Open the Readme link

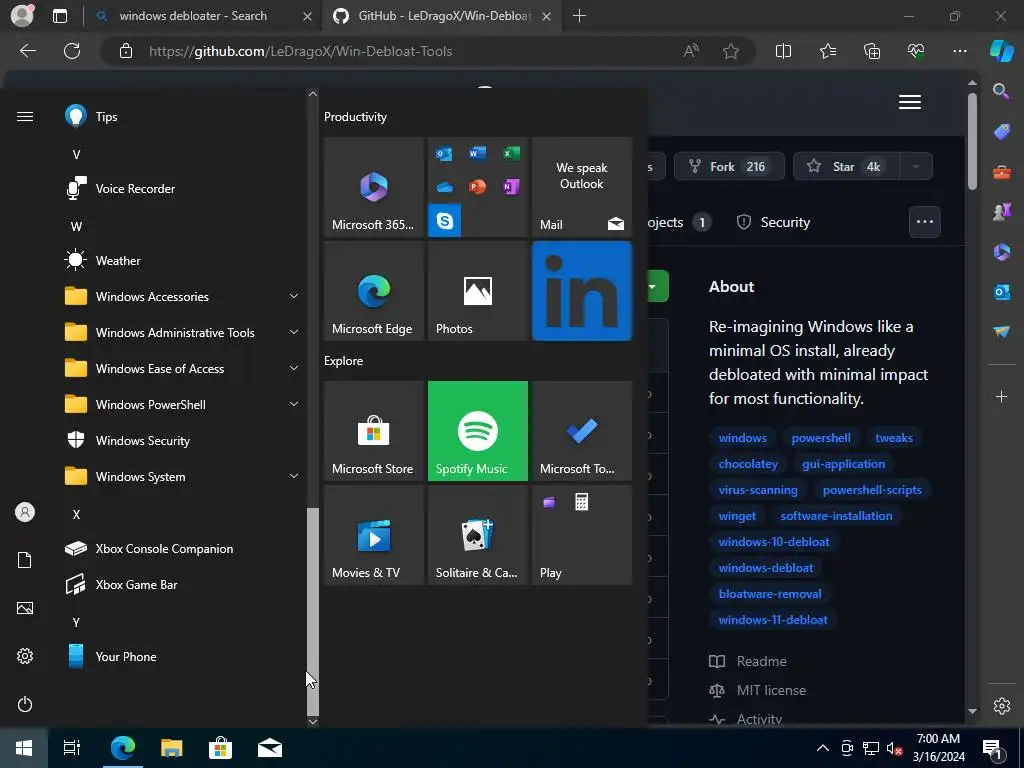748,661
